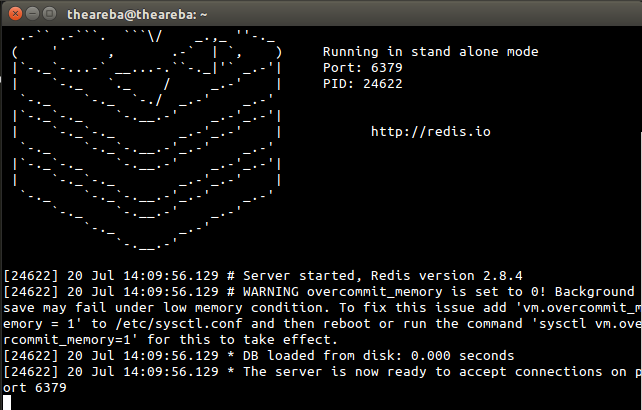642x410 pixels.
Task: Select the 'Port: 6379' line
Action: (x=362, y=68)
